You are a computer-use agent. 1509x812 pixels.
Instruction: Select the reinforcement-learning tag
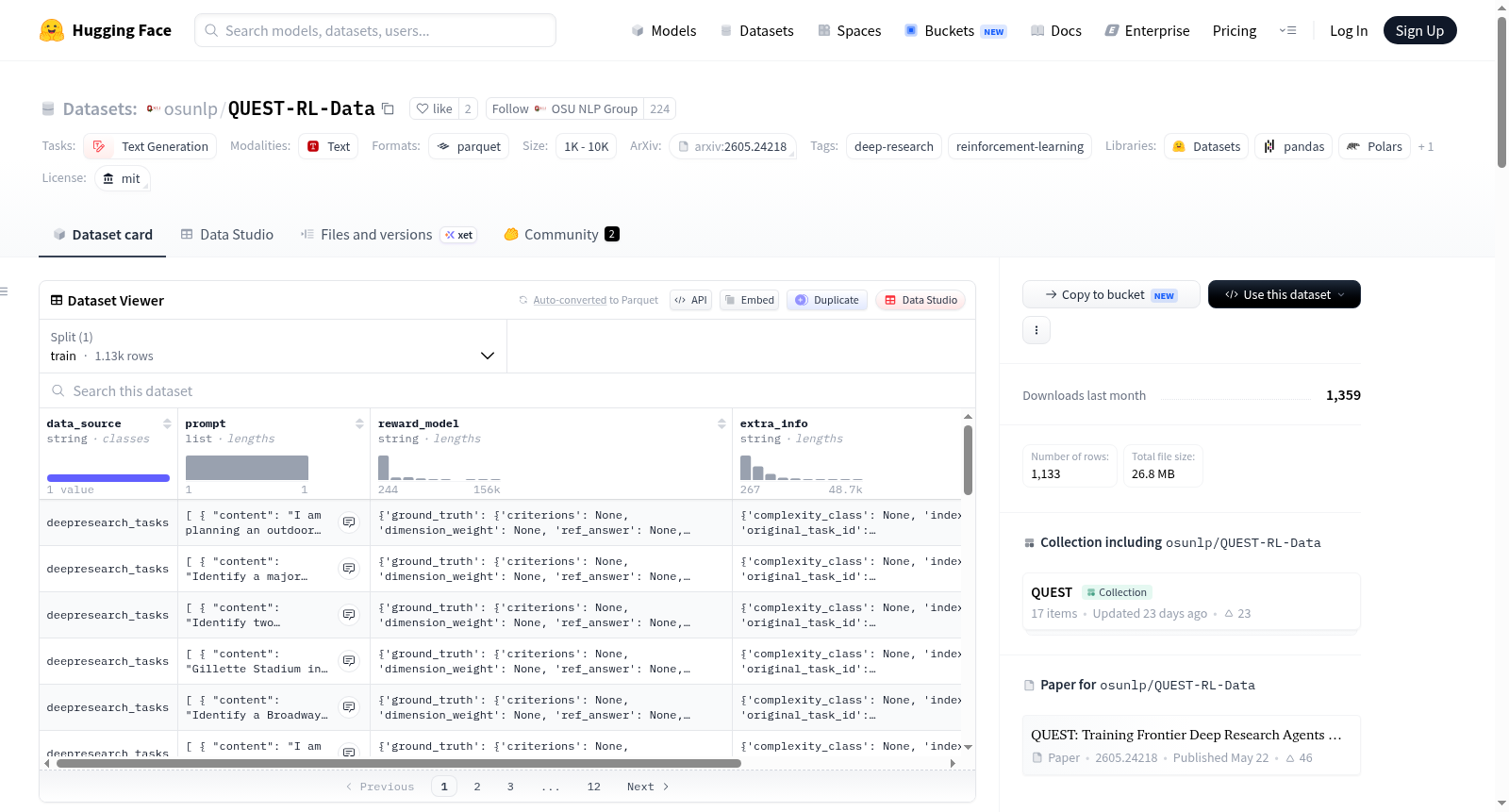[1020, 147]
